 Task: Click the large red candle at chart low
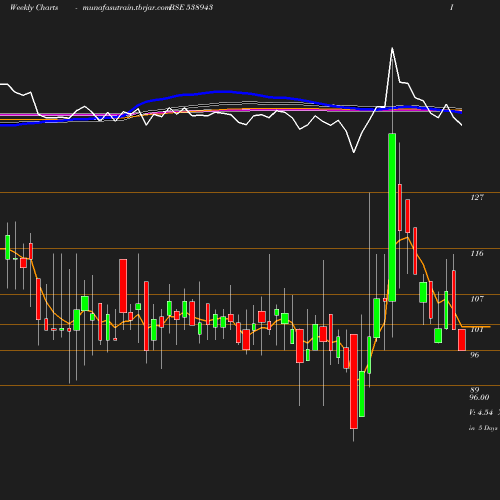354,381
